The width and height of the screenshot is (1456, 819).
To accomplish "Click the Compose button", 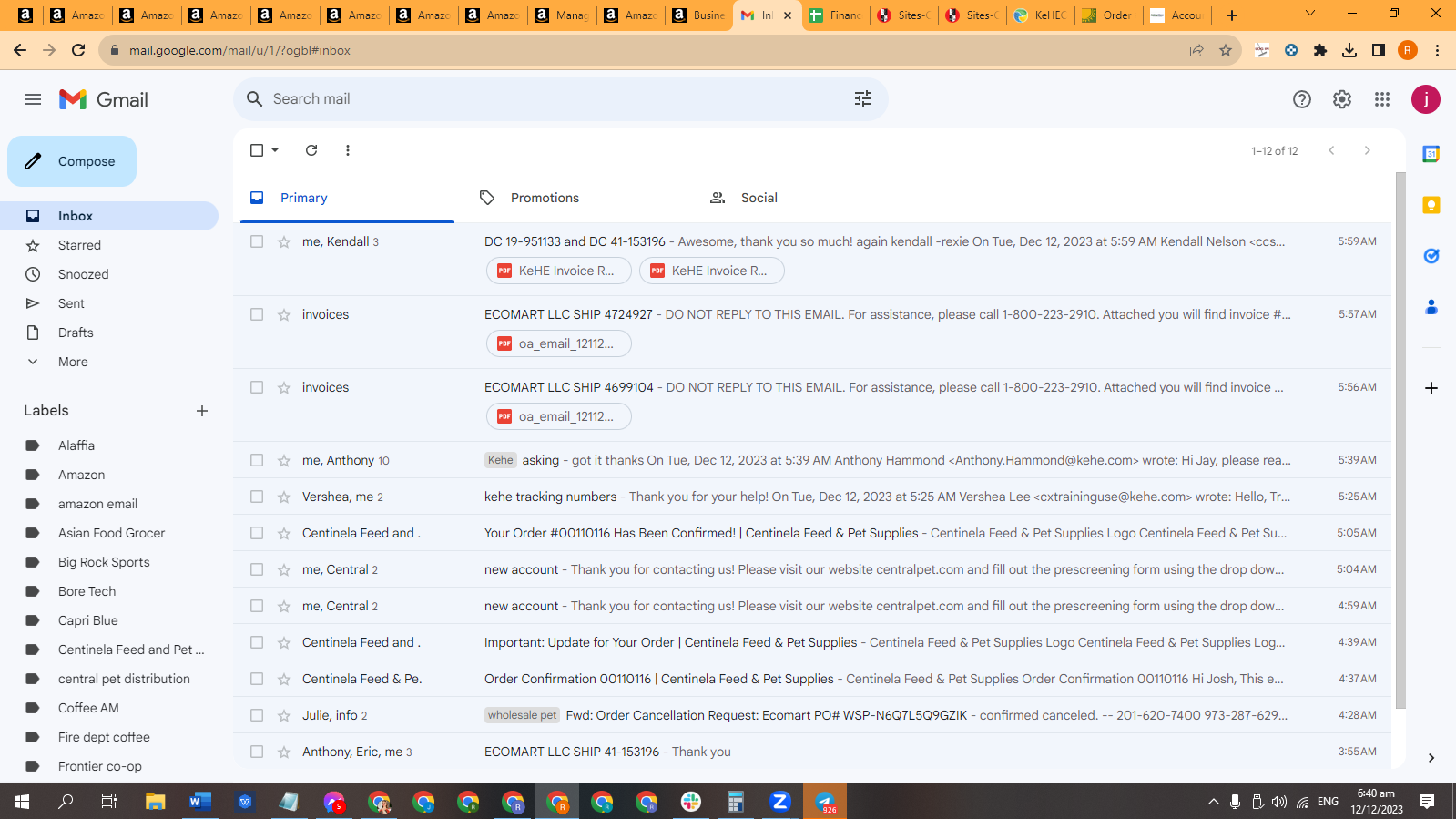I will [72, 161].
